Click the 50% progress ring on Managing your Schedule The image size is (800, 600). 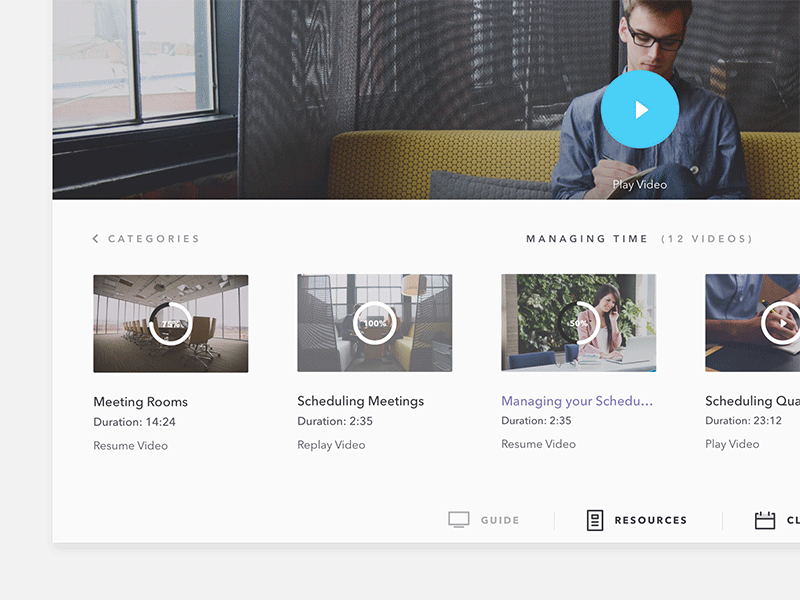580,322
